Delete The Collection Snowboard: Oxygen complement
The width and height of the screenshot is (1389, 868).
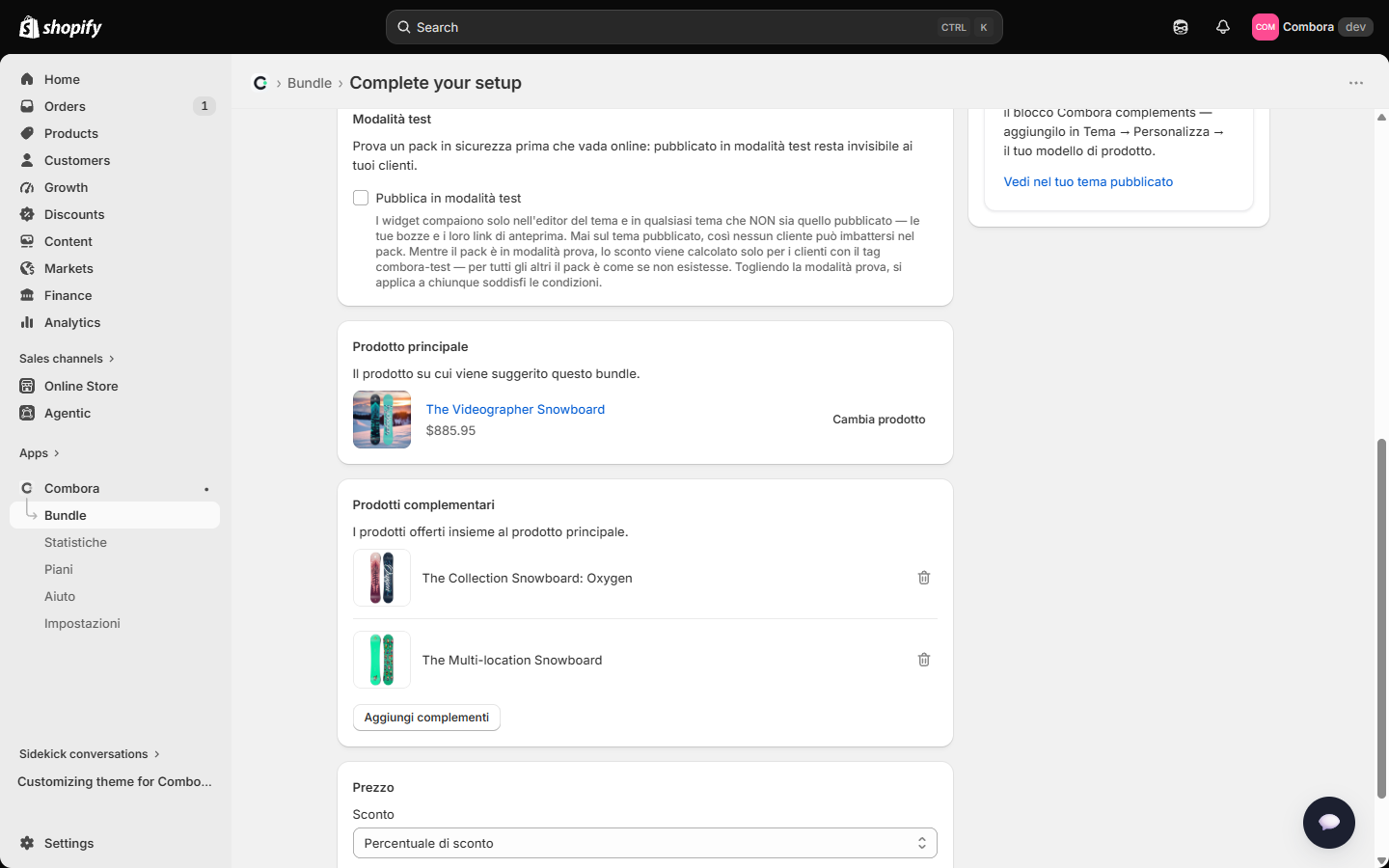pyautogui.click(x=924, y=578)
